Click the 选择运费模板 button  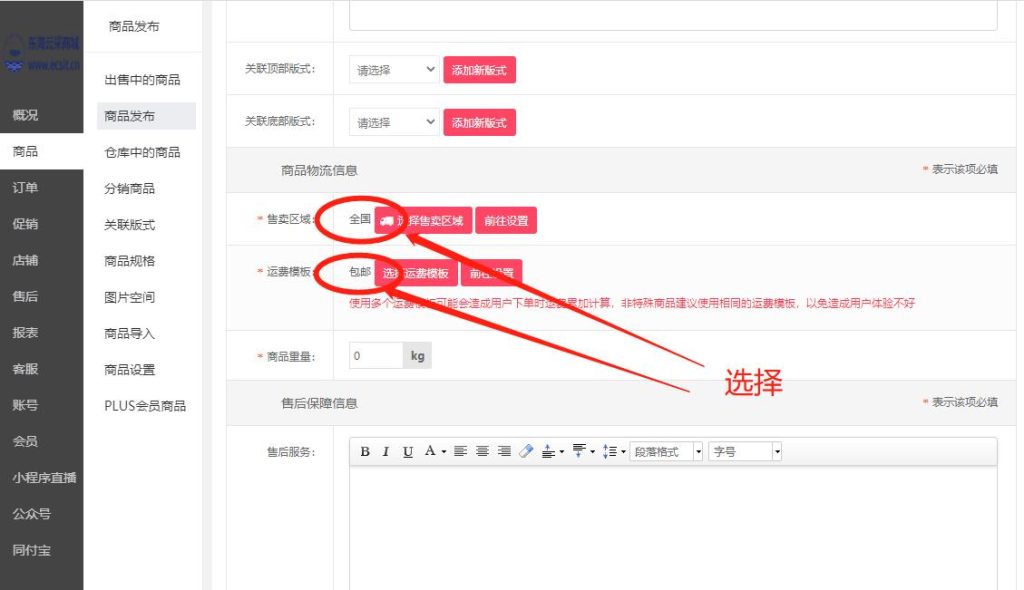pyautogui.click(x=415, y=271)
